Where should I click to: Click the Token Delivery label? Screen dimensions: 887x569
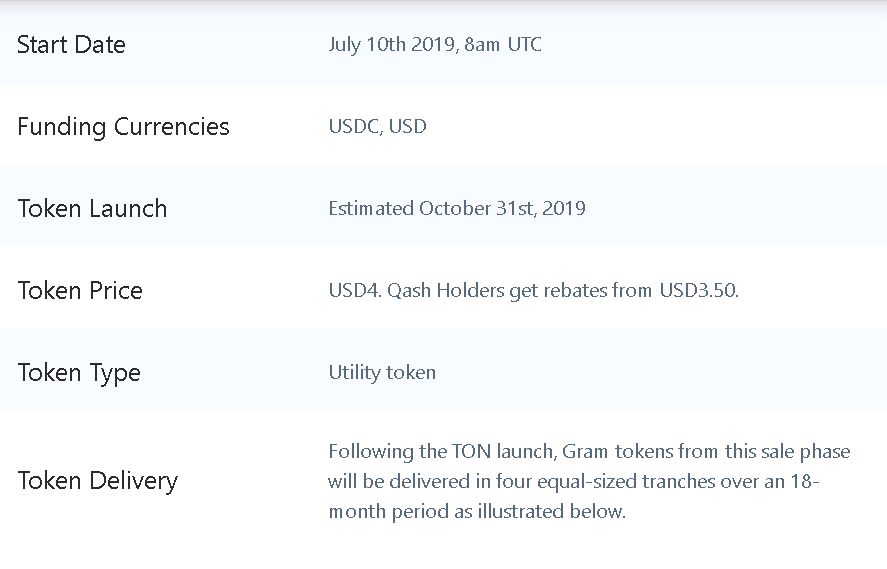97,481
